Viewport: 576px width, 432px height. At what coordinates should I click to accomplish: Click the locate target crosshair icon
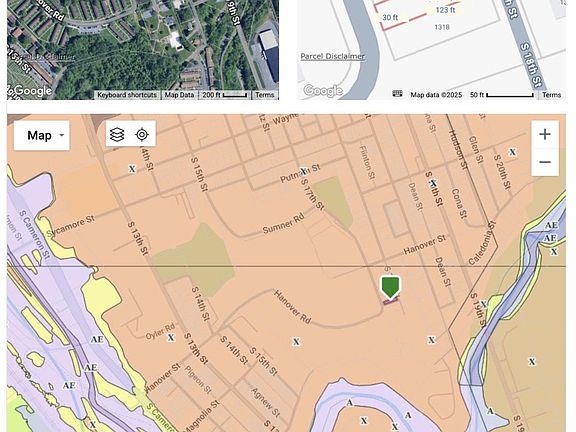142,135
